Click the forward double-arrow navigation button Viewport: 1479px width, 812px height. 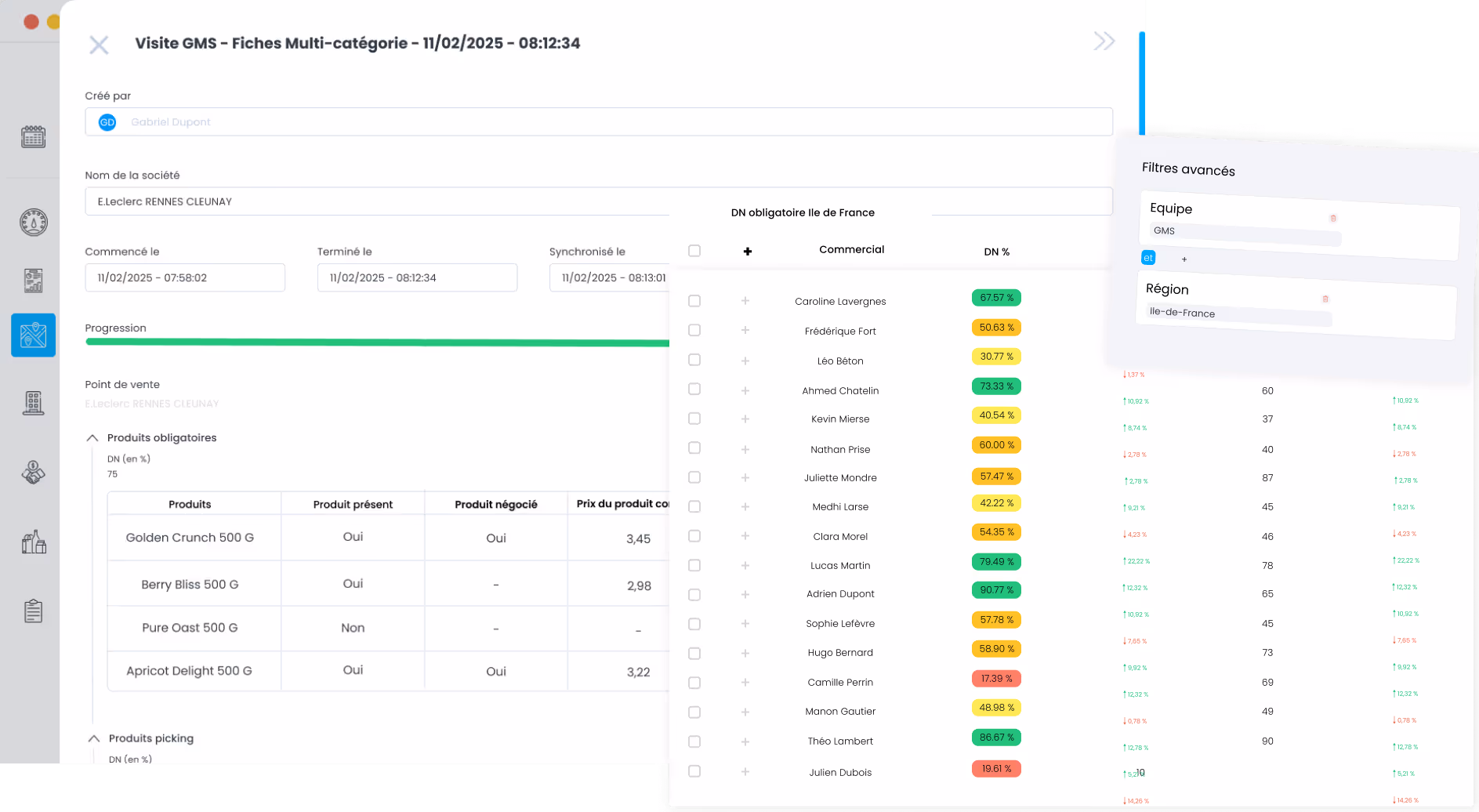pos(1104,41)
